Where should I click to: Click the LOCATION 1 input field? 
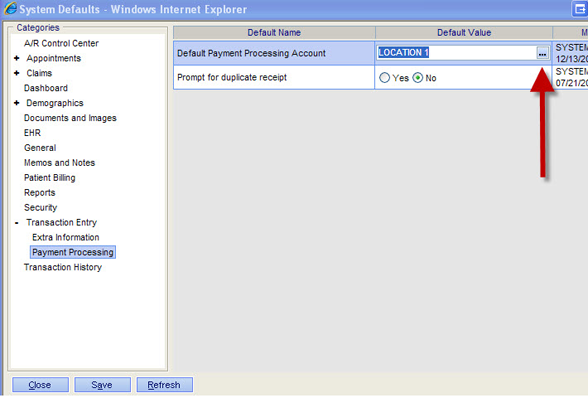click(457, 53)
